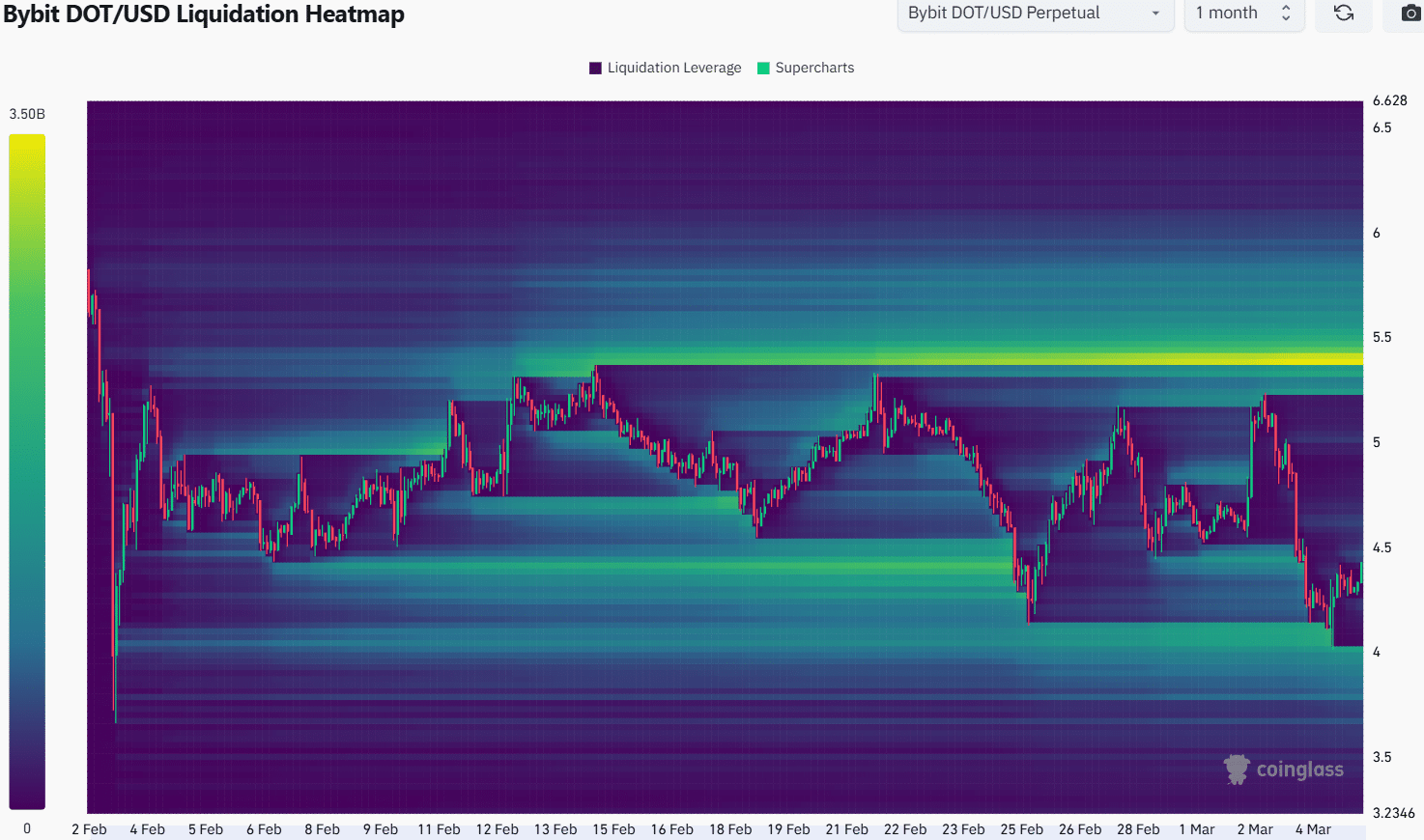Click the 3.5 price axis label
This screenshot has height=840, width=1424.
[1382, 757]
